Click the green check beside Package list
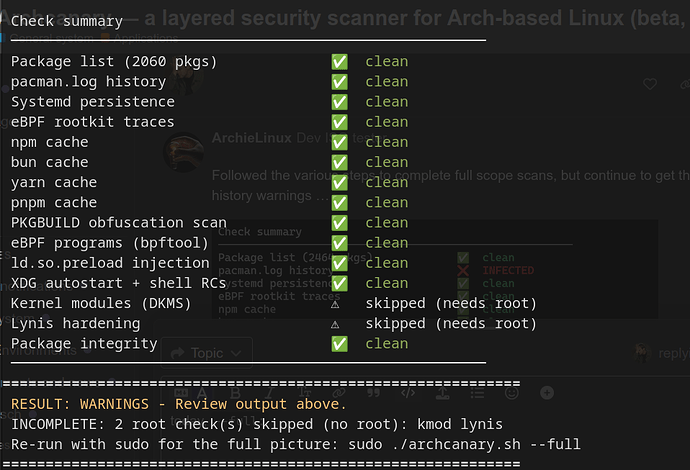The width and height of the screenshot is (690, 470). [x=339, y=62]
